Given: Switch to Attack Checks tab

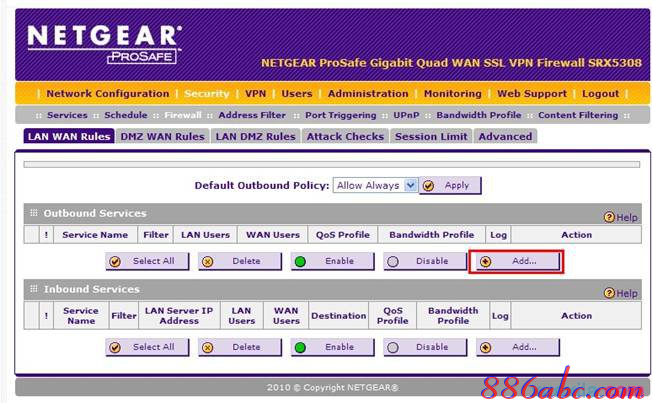Looking at the screenshot, I should [x=345, y=136].
